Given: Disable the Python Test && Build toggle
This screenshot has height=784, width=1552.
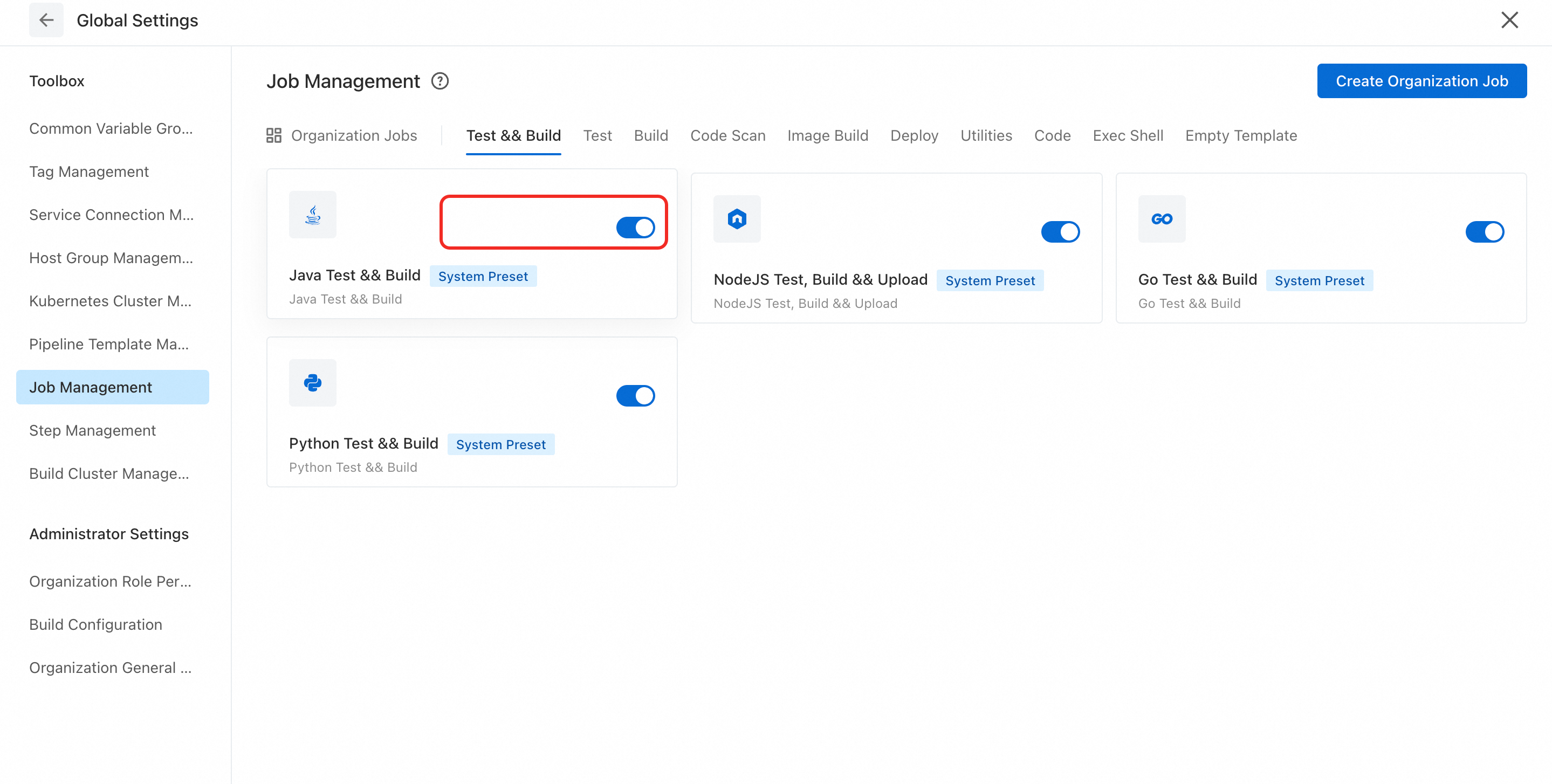Looking at the screenshot, I should pyautogui.click(x=635, y=396).
